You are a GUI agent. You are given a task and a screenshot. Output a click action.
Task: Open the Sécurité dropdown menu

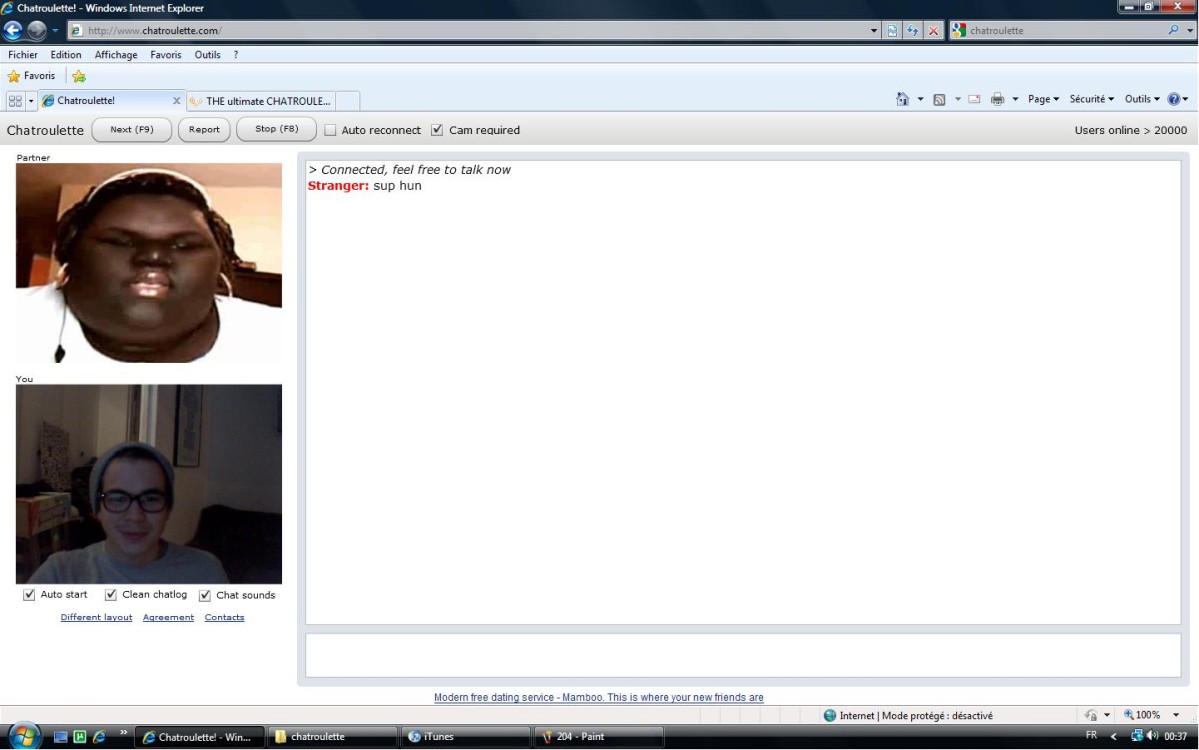[1091, 99]
